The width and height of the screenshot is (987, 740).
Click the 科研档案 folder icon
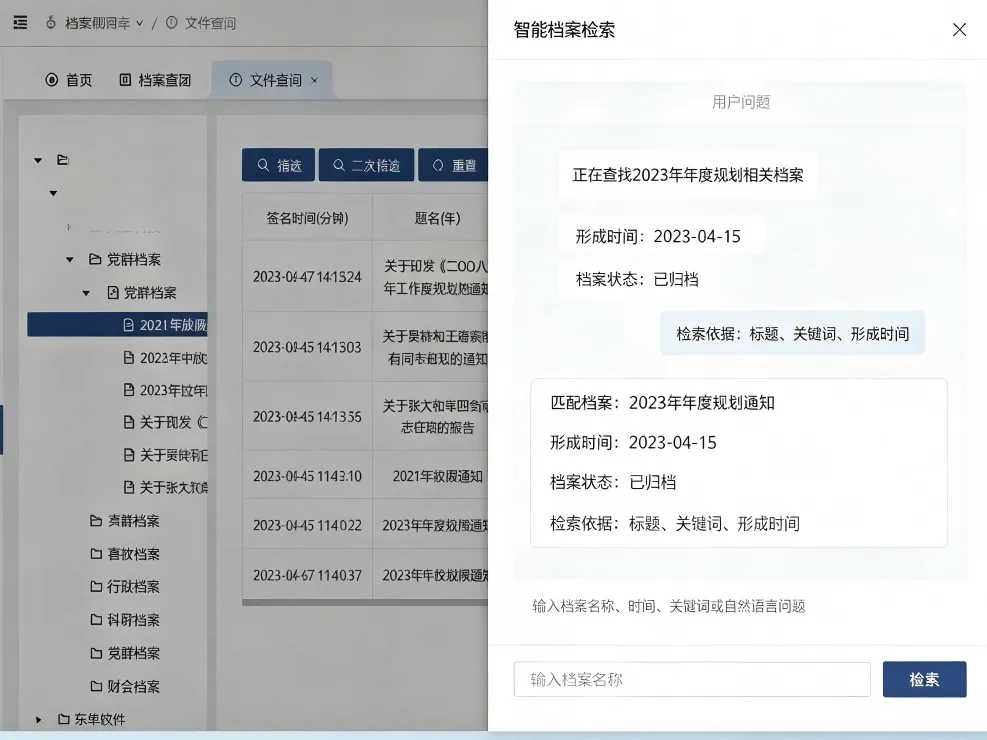96,620
